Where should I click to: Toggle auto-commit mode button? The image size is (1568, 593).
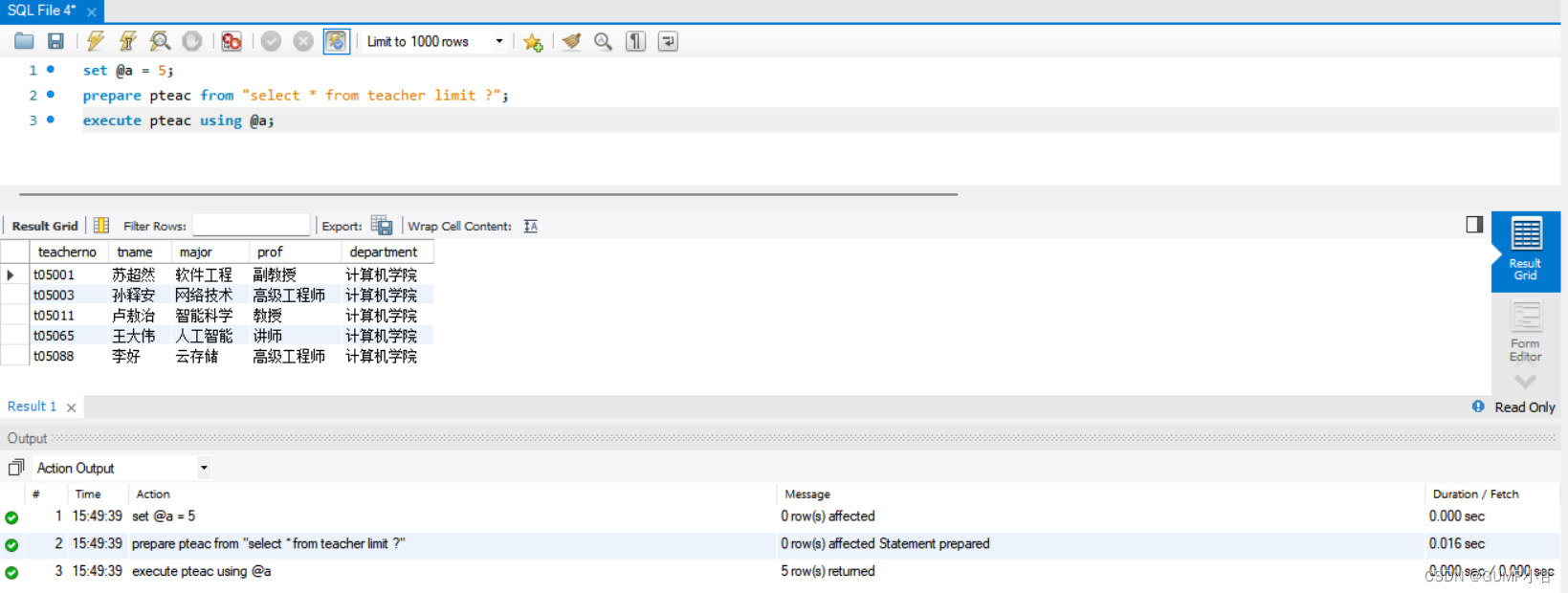point(336,41)
